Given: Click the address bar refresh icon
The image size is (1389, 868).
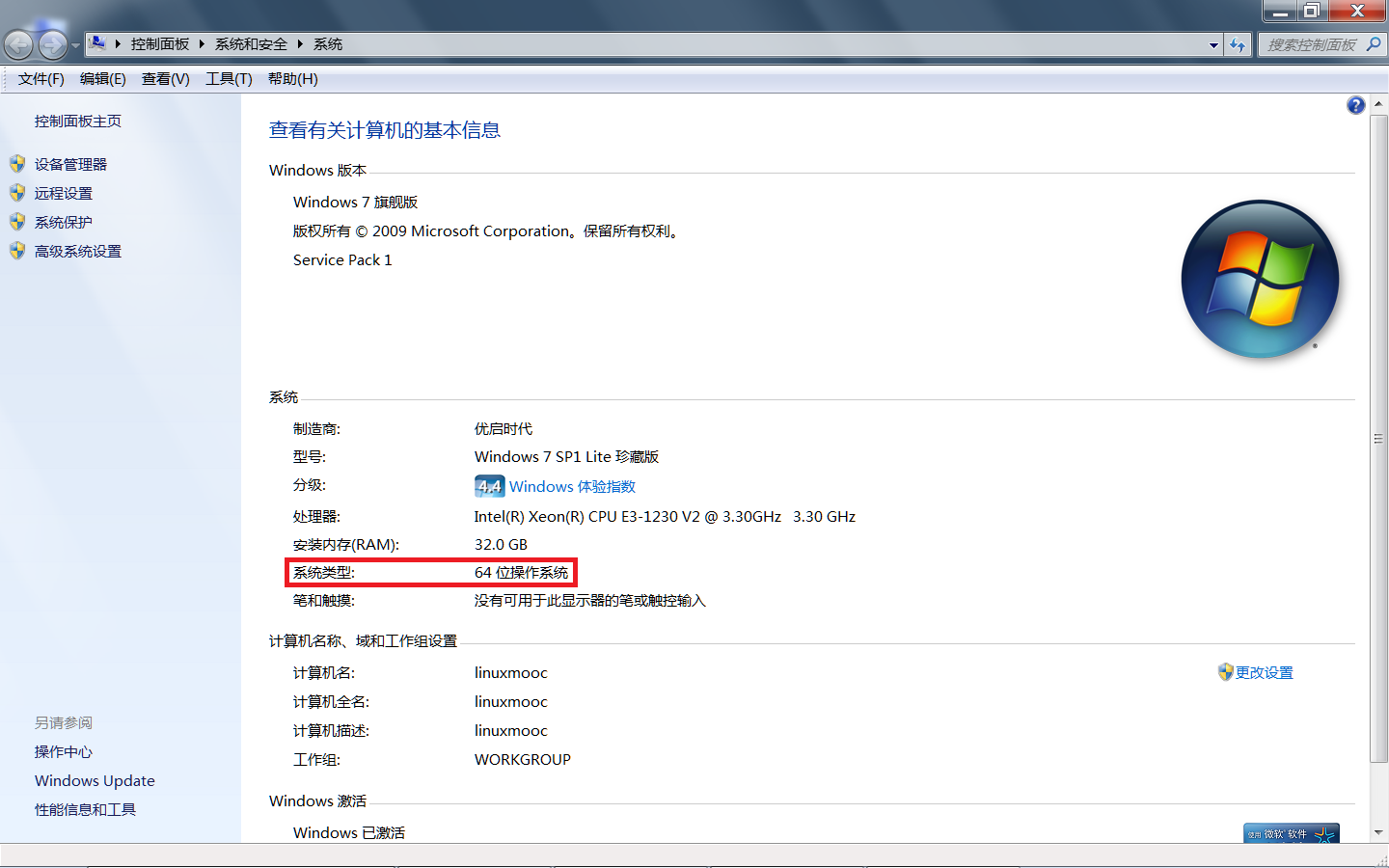Looking at the screenshot, I should tap(1238, 44).
